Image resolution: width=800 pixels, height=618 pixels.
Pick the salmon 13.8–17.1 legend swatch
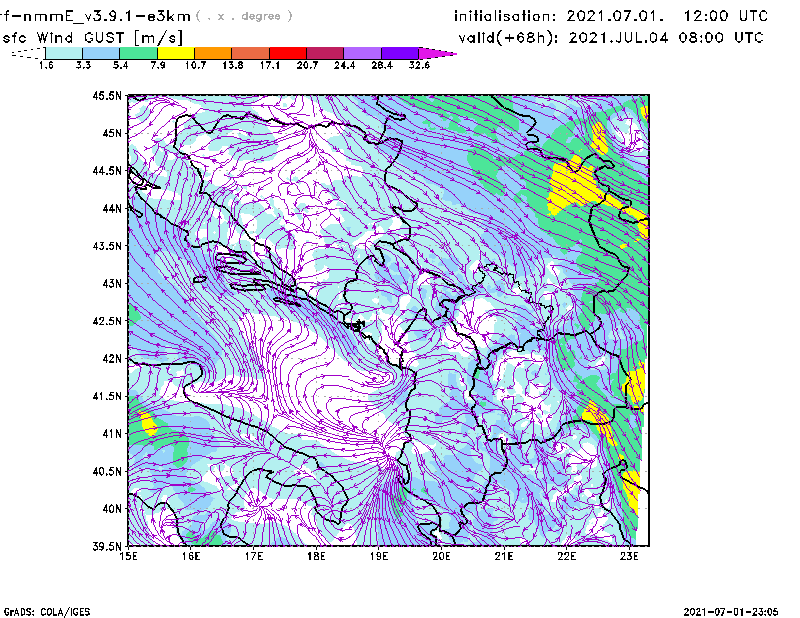(x=251, y=53)
